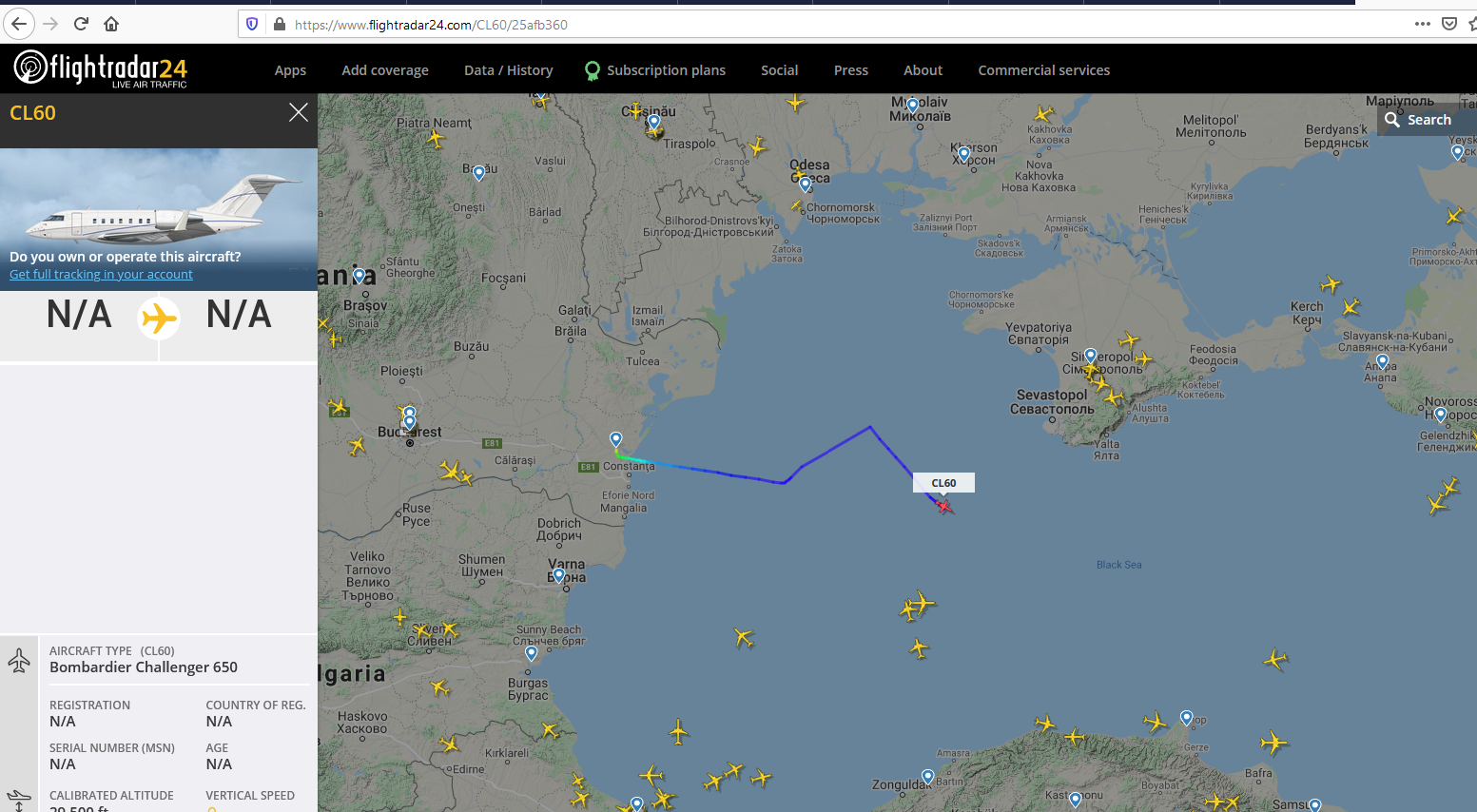Click the browser back arrow

pyautogui.click(x=19, y=24)
